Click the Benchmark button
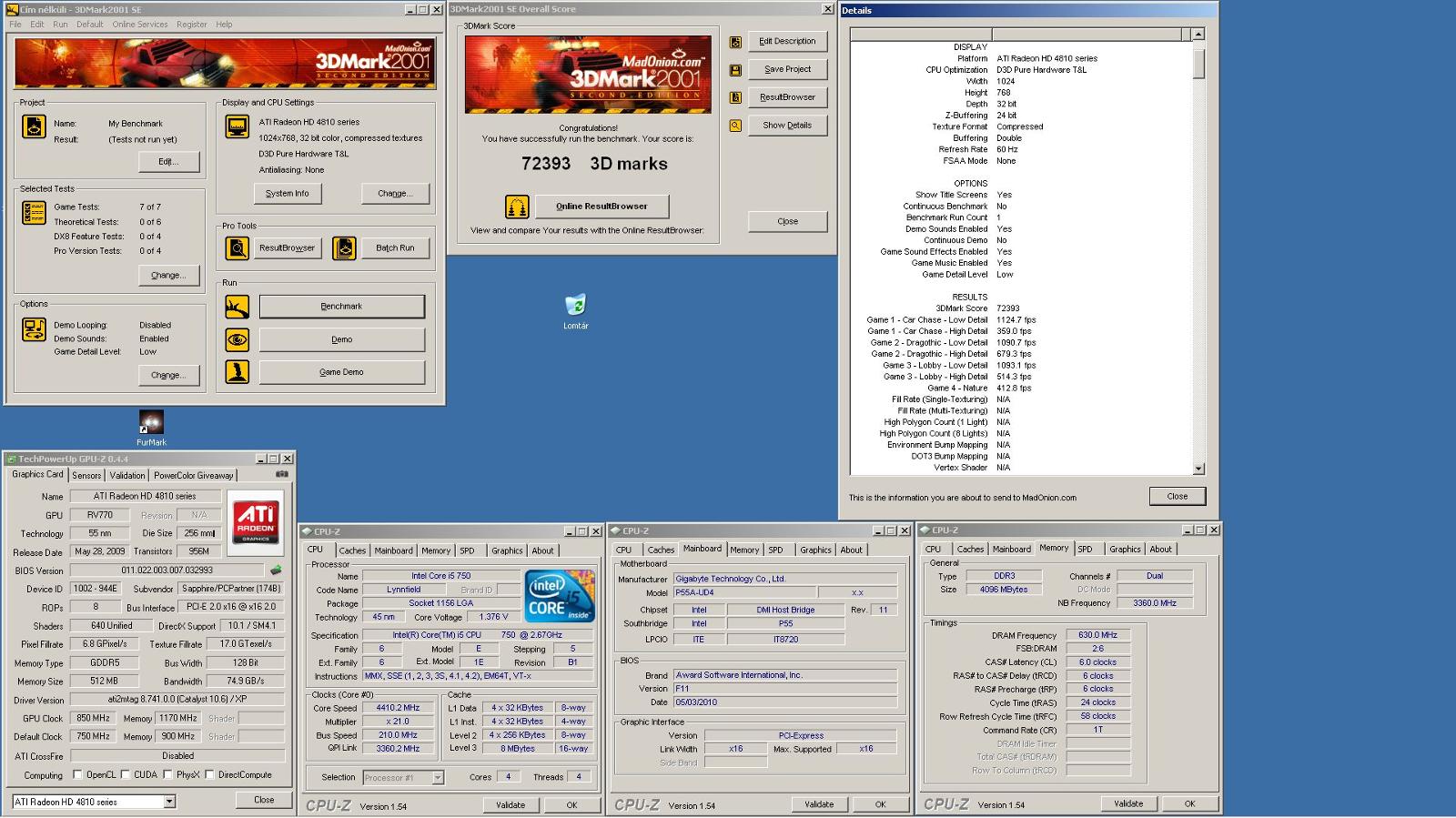 point(341,307)
